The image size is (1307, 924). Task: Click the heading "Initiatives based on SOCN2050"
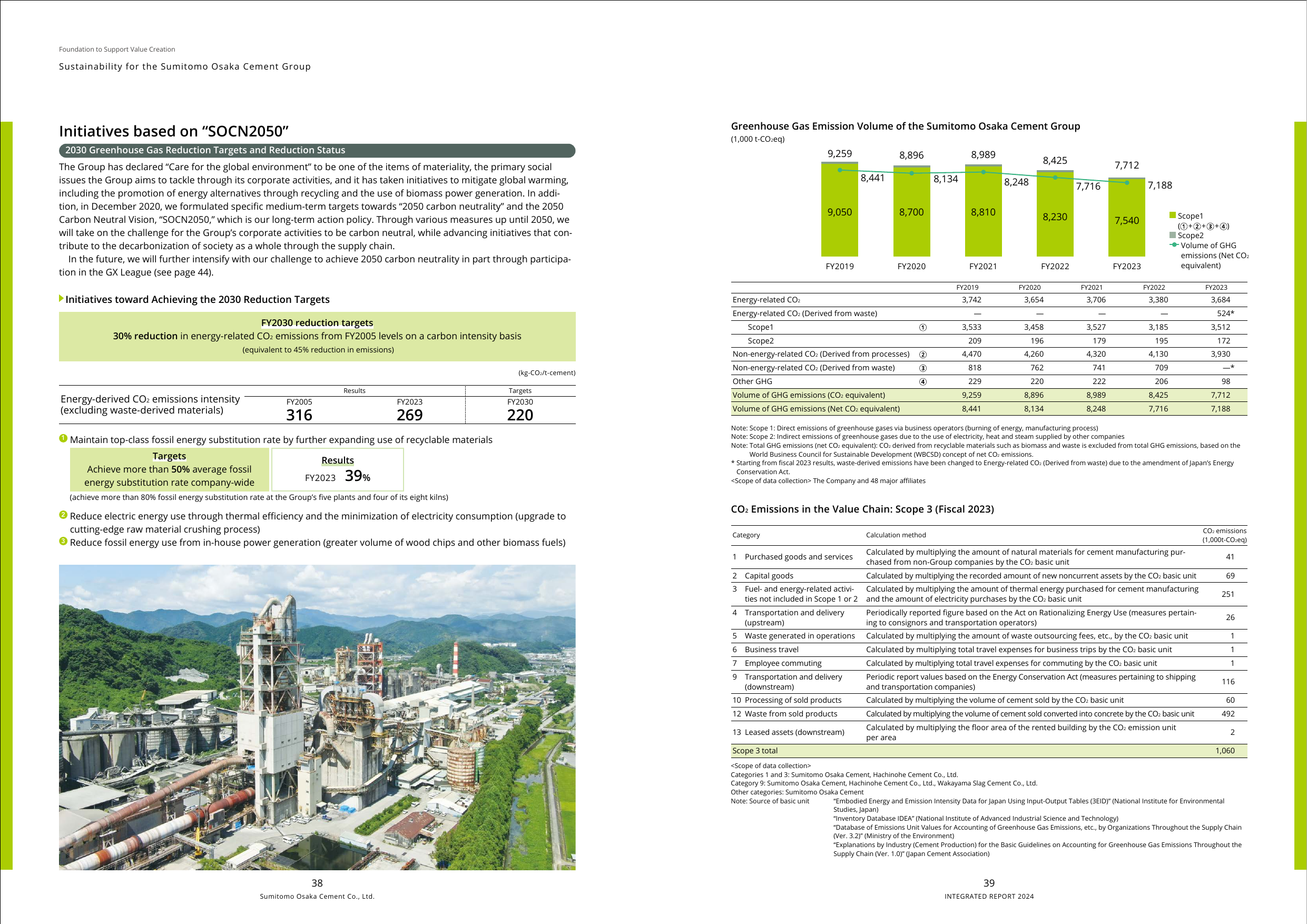(174, 131)
